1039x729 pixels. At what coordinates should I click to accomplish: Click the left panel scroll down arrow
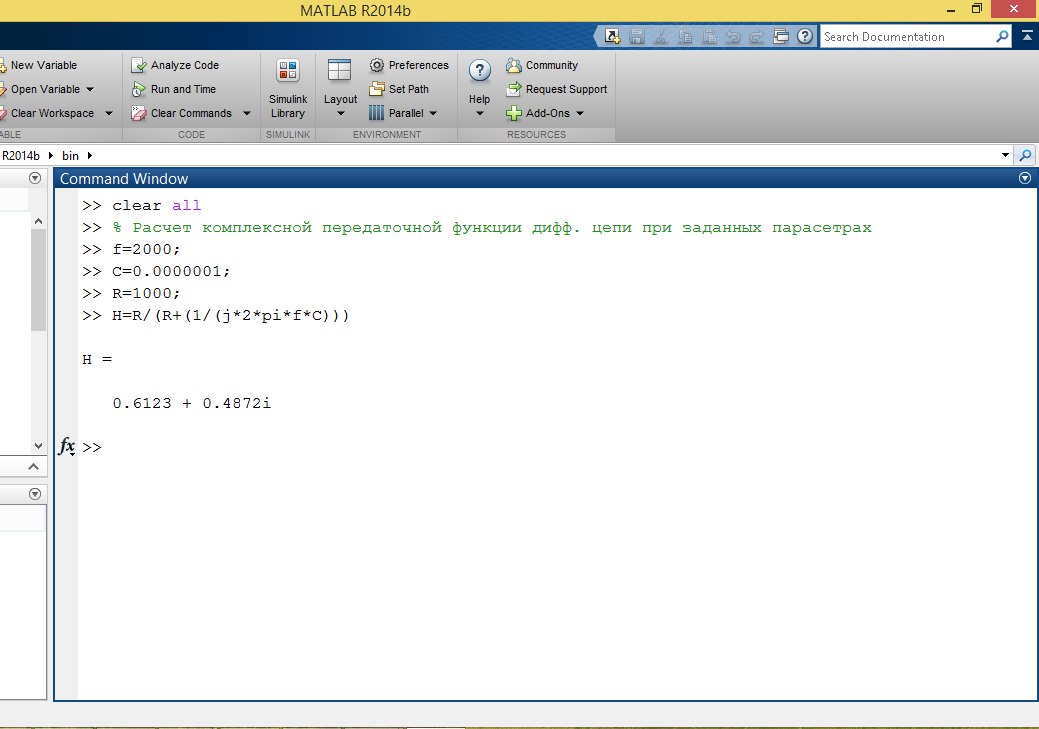(x=38, y=445)
